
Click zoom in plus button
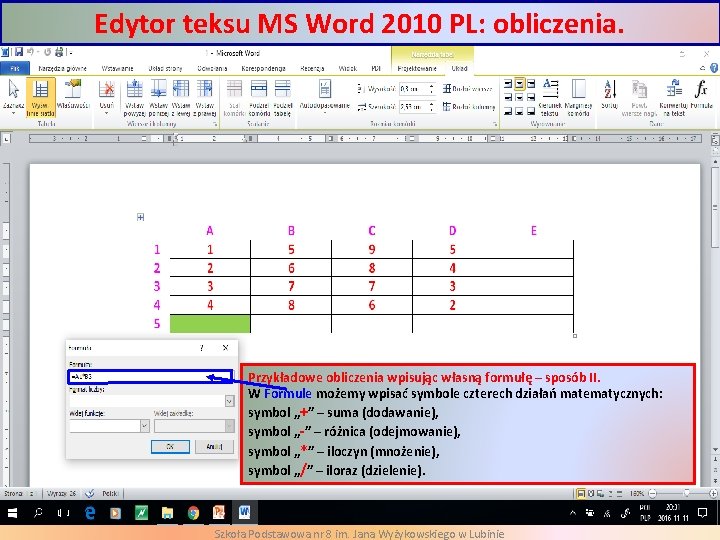713,494
